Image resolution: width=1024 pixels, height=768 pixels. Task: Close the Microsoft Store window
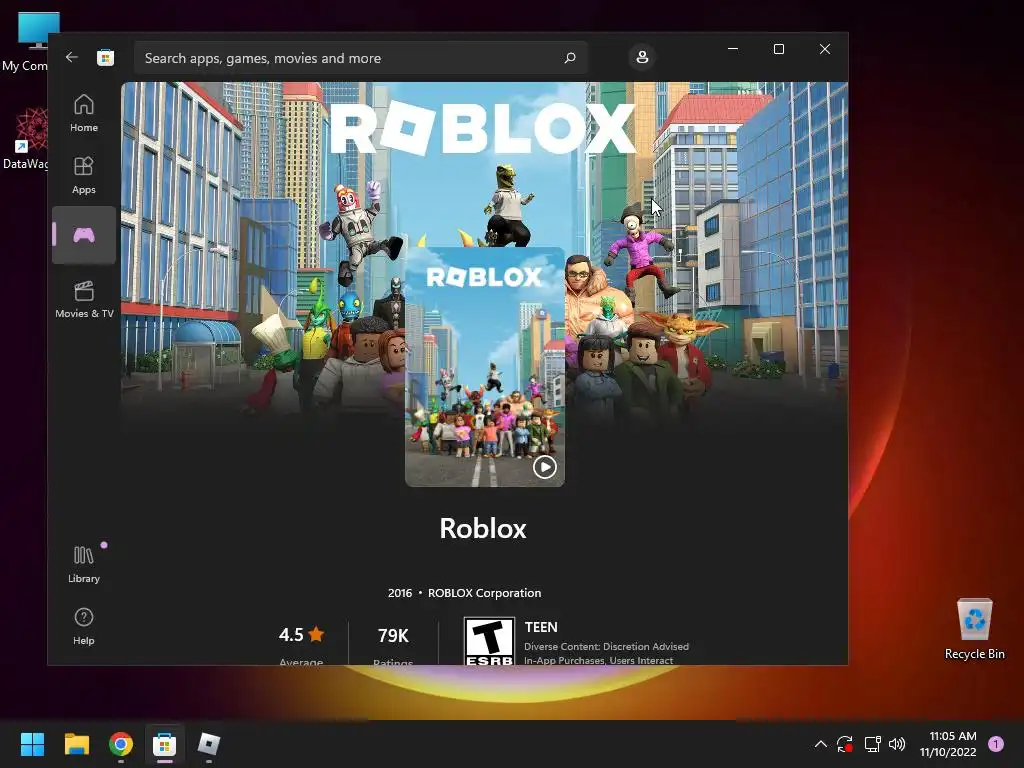coord(825,49)
